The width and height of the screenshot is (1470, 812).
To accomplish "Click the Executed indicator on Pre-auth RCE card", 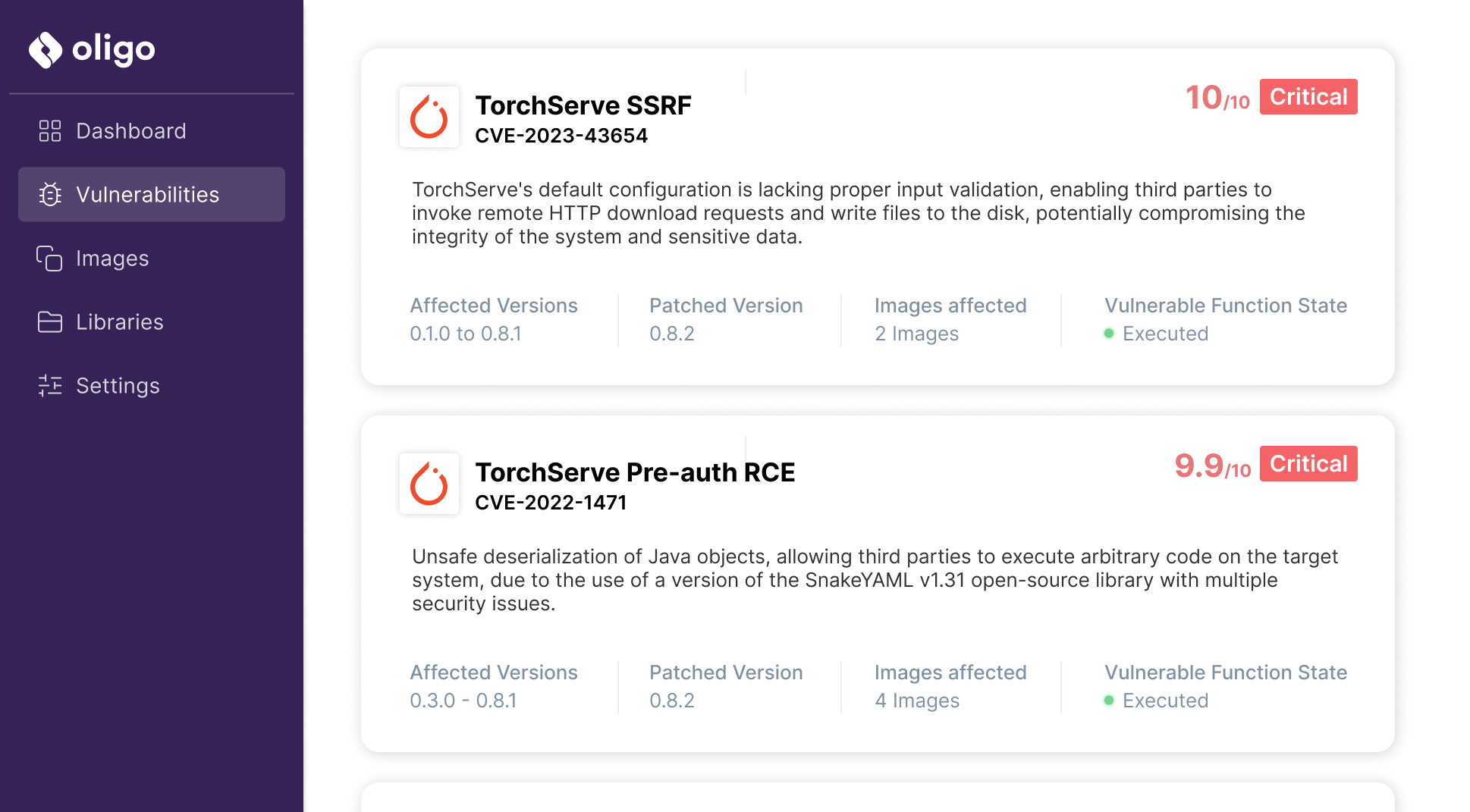I will pos(1110,699).
